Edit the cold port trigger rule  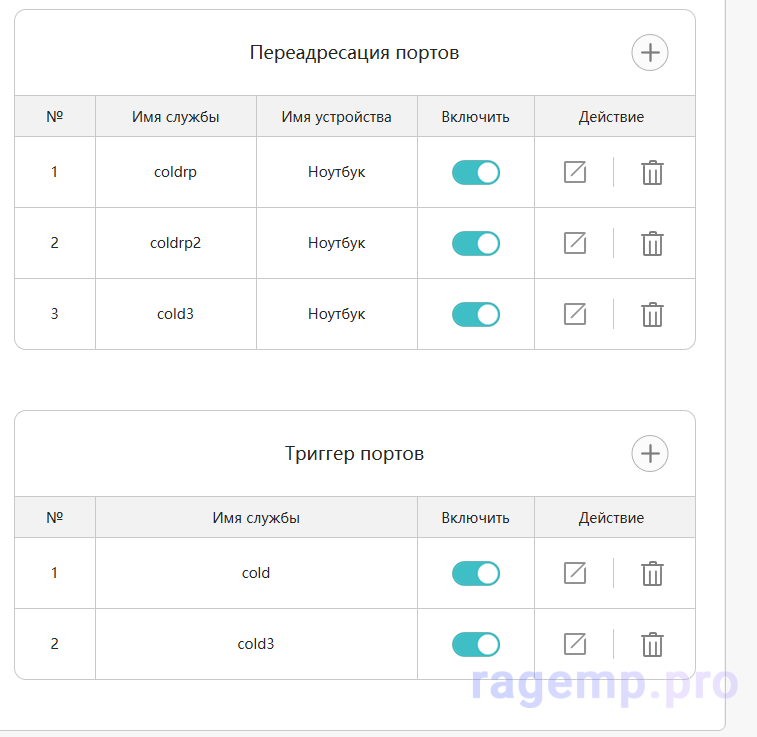click(x=575, y=573)
